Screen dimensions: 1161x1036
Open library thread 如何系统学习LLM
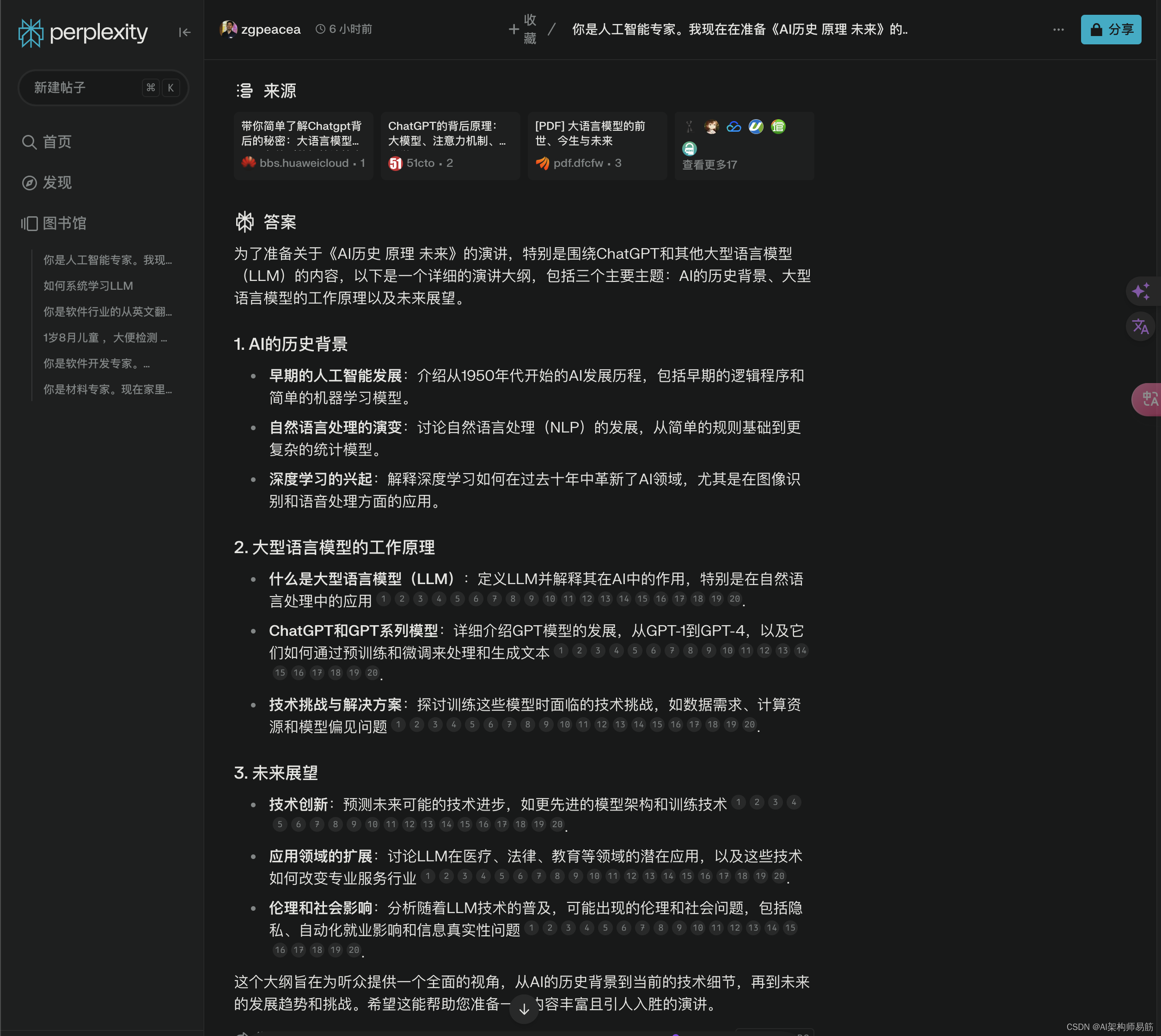click(x=88, y=286)
